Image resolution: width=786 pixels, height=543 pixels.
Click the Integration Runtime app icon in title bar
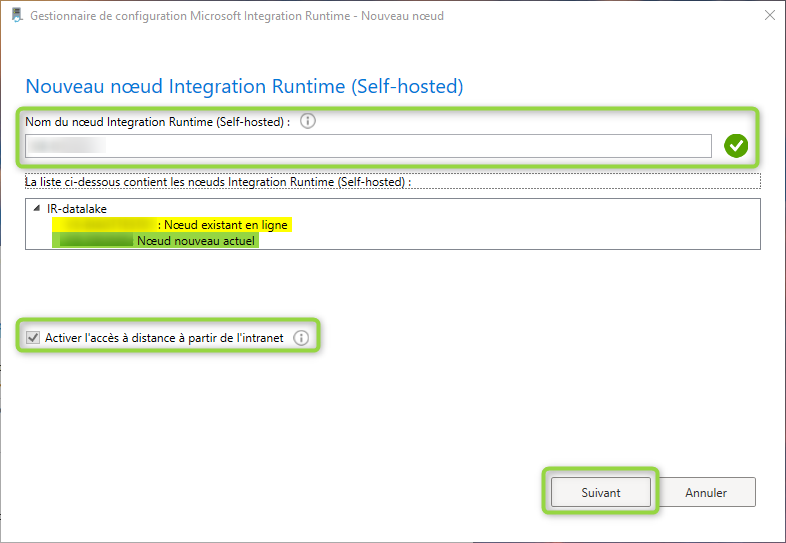(18, 15)
